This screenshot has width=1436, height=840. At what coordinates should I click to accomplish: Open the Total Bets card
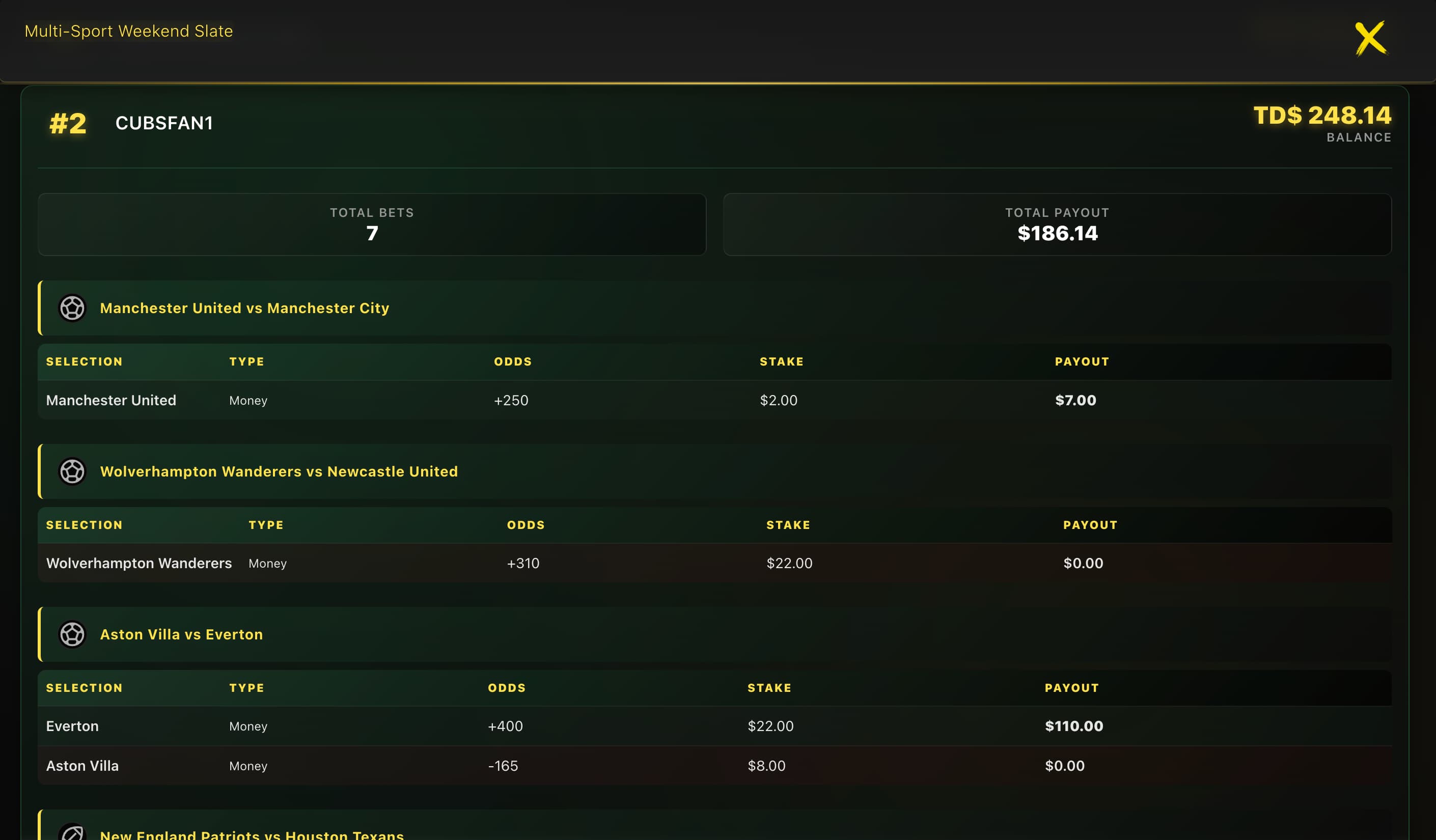click(x=372, y=224)
